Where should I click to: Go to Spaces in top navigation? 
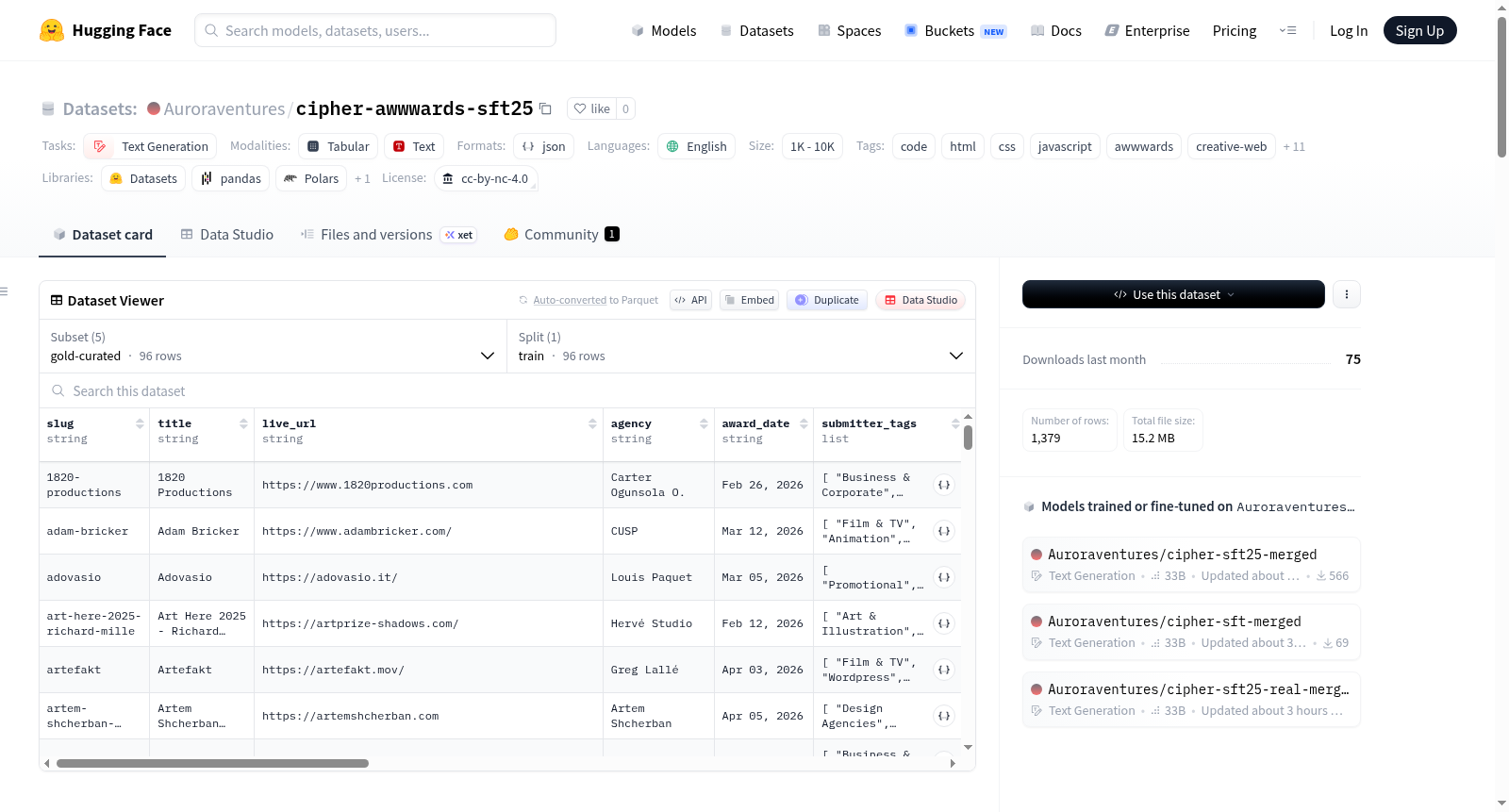[850, 30]
